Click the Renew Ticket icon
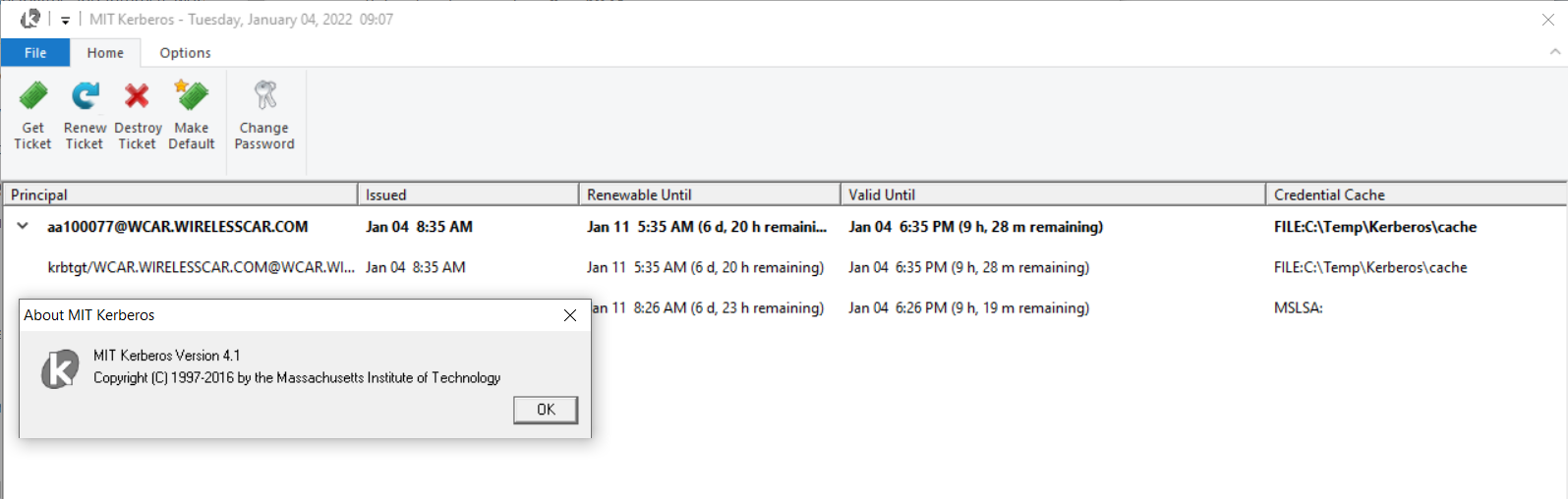1568x499 pixels. [85, 96]
